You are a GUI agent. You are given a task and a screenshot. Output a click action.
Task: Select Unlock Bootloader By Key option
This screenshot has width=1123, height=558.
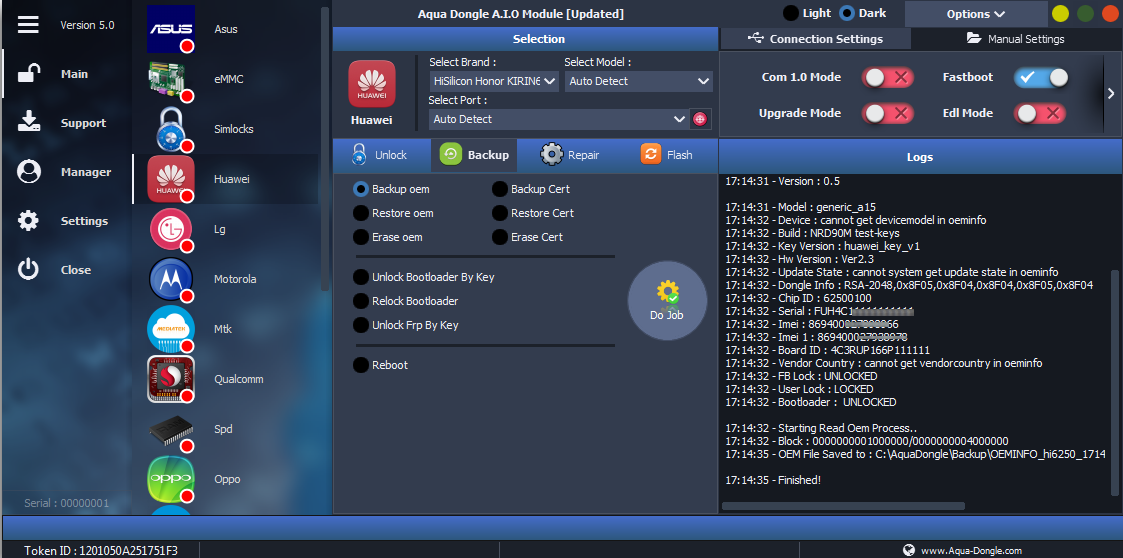(361, 277)
